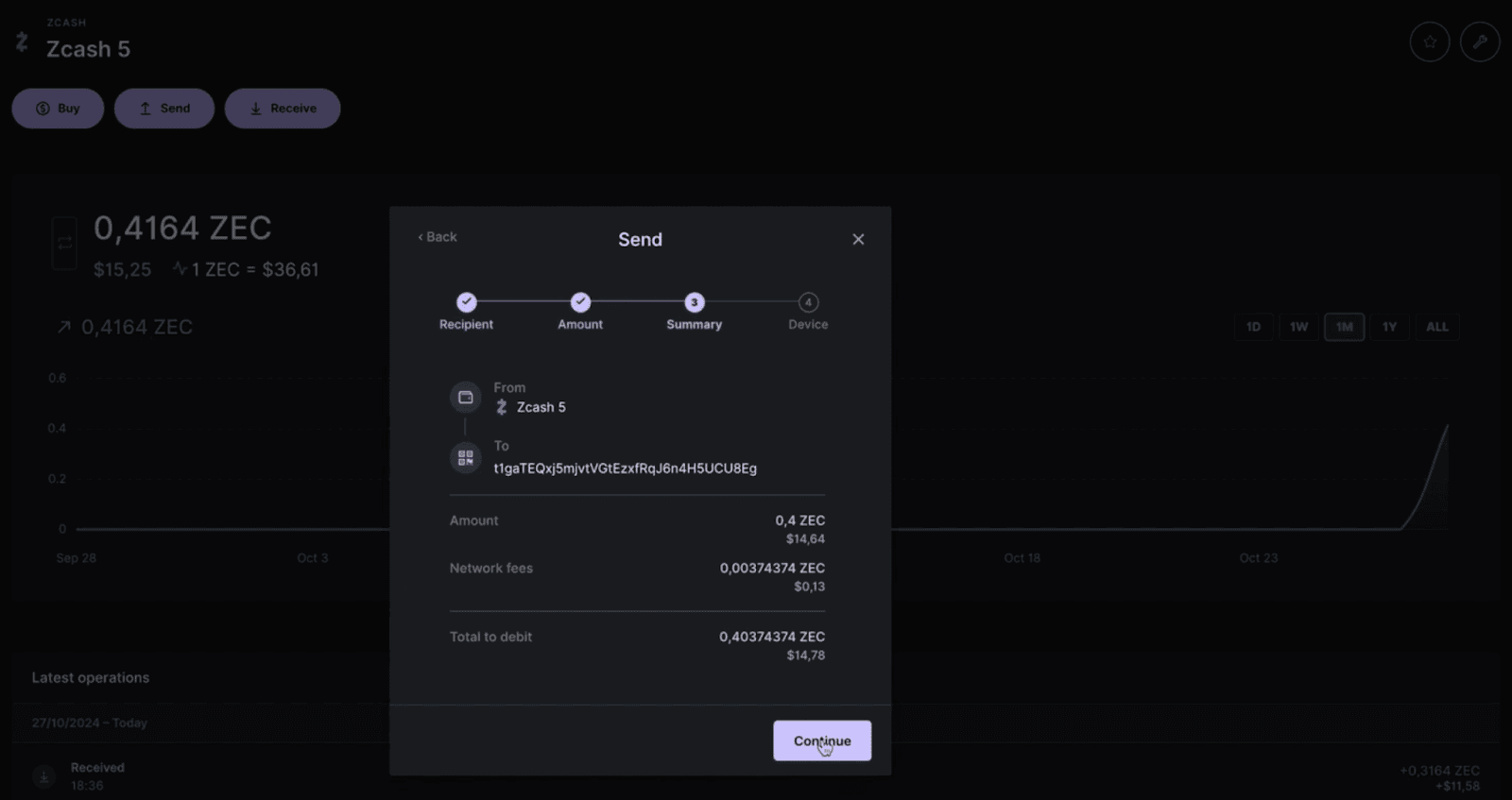Go back to the Amount step
The width and height of the screenshot is (1512, 800).
[438, 237]
